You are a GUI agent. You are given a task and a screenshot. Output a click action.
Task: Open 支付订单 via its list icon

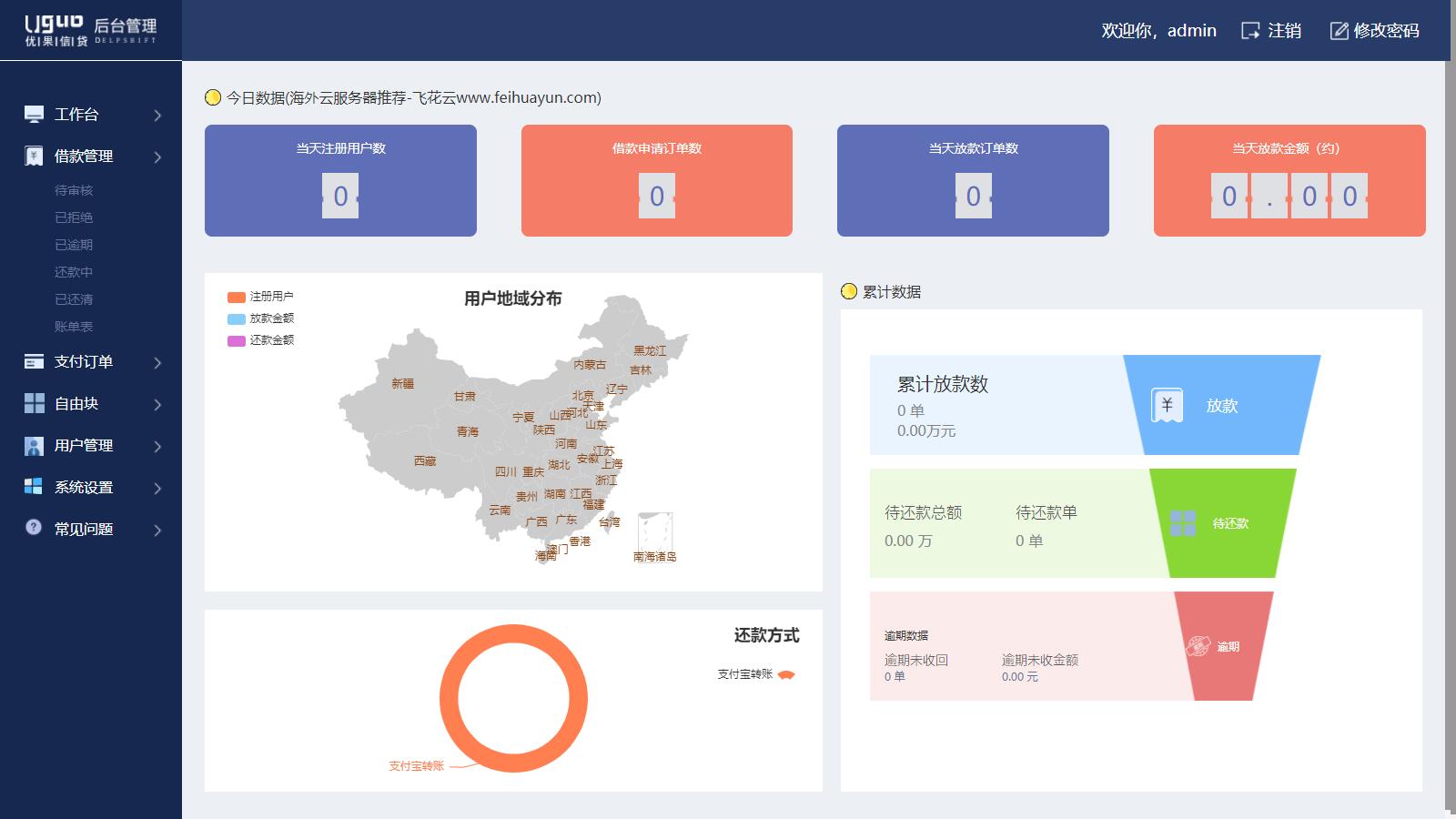[x=34, y=361]
